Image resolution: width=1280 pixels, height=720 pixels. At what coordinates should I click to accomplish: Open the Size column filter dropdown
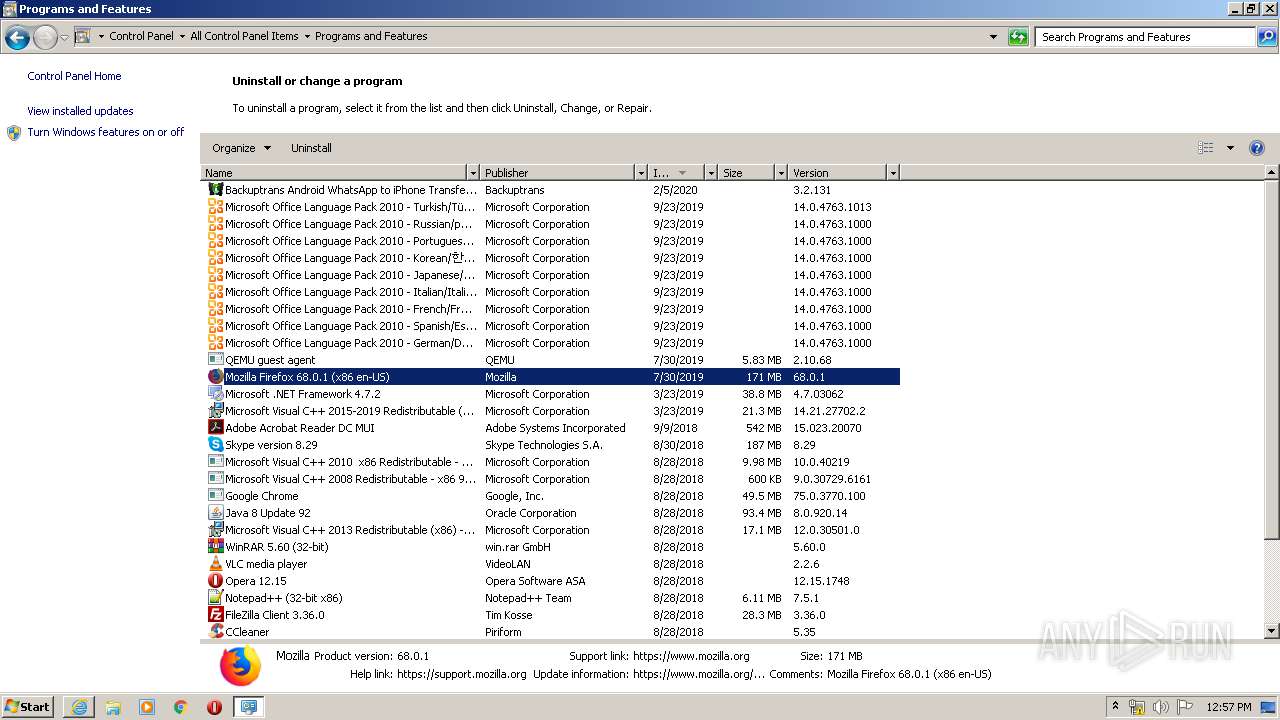tap(781, 173)
